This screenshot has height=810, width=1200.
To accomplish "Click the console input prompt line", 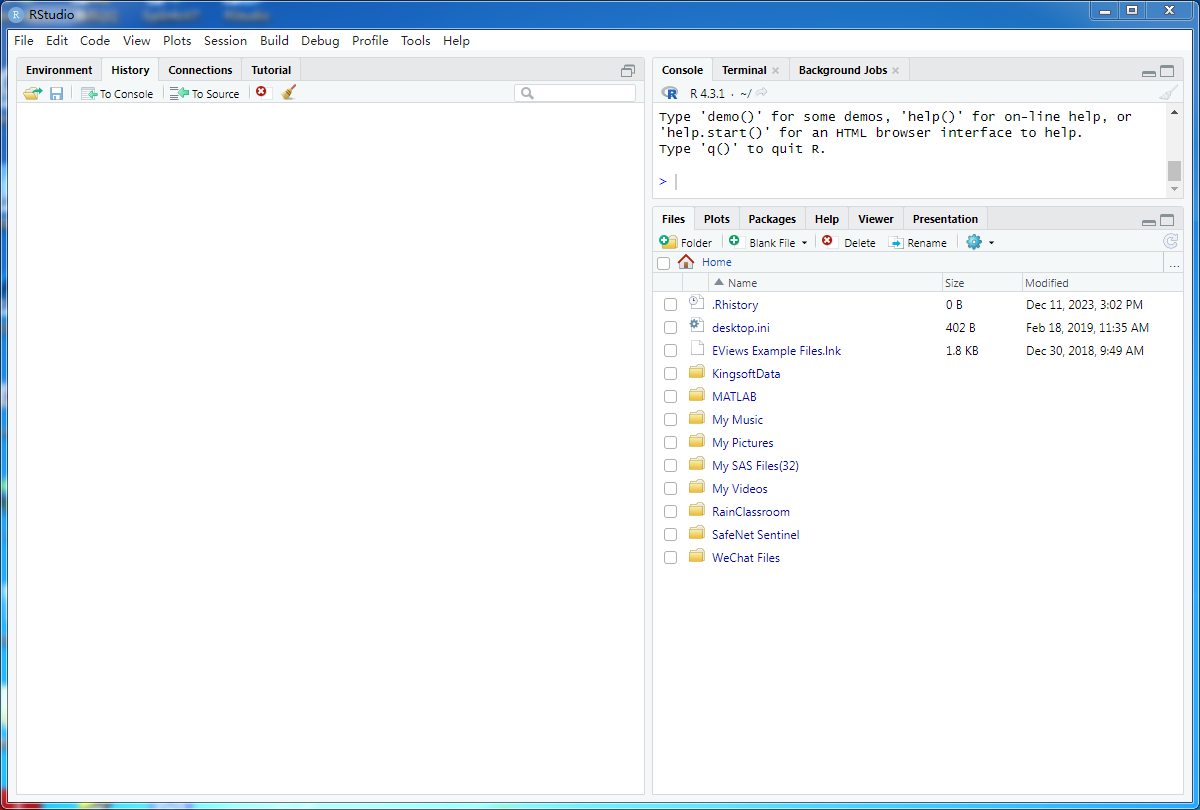I will click(910, 181).
